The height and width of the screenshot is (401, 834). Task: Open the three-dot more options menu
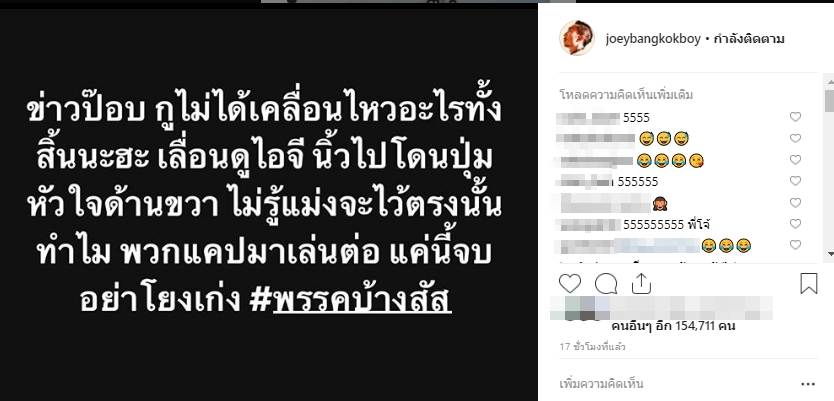(808, 383)
